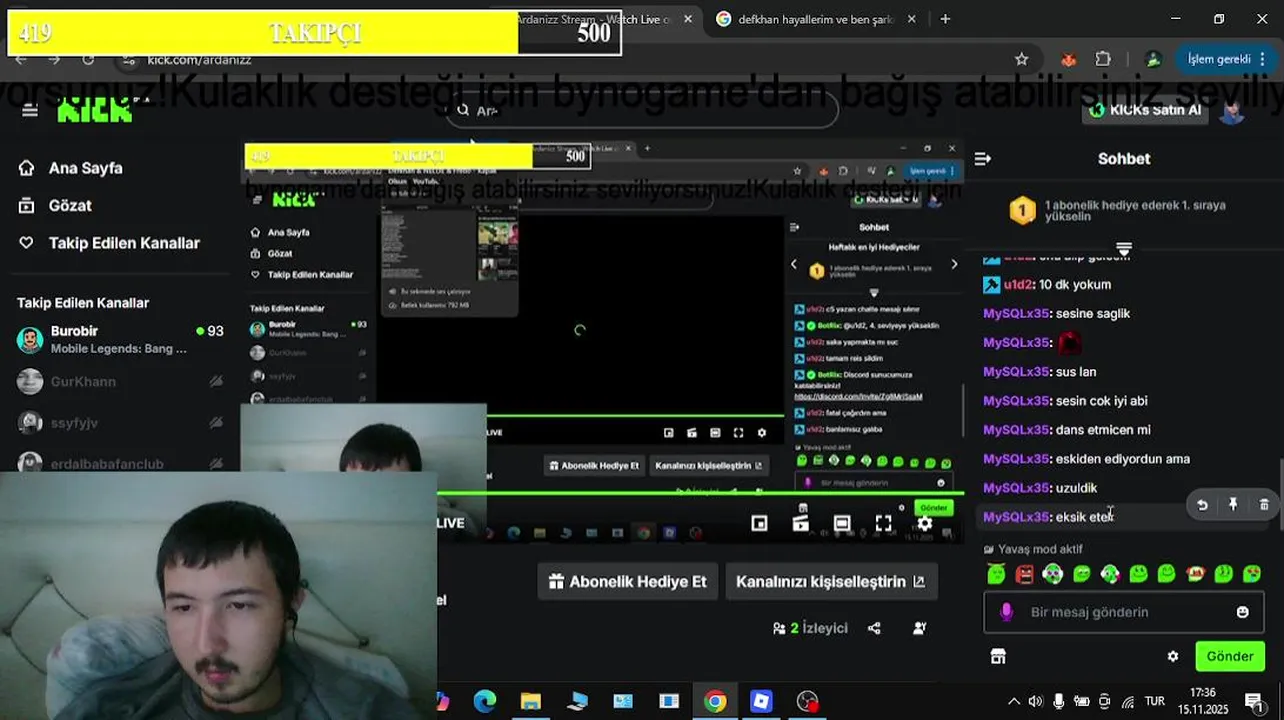Image resolution: width=1284 pixels, height=720 pixels.
Task: Reply to the 'eksik eter' message
Action: pyautogui.click(x=1202, y=505)
